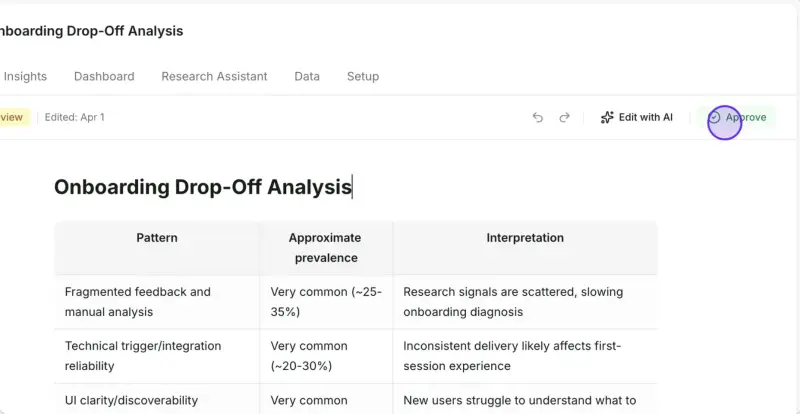Click the Technical trigger/integration reliability cell

tap(157, 356)
